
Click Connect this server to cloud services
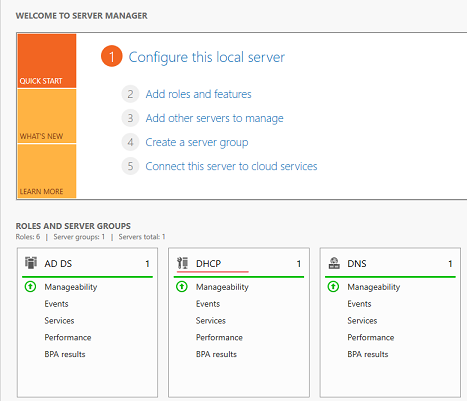(231, 166)
